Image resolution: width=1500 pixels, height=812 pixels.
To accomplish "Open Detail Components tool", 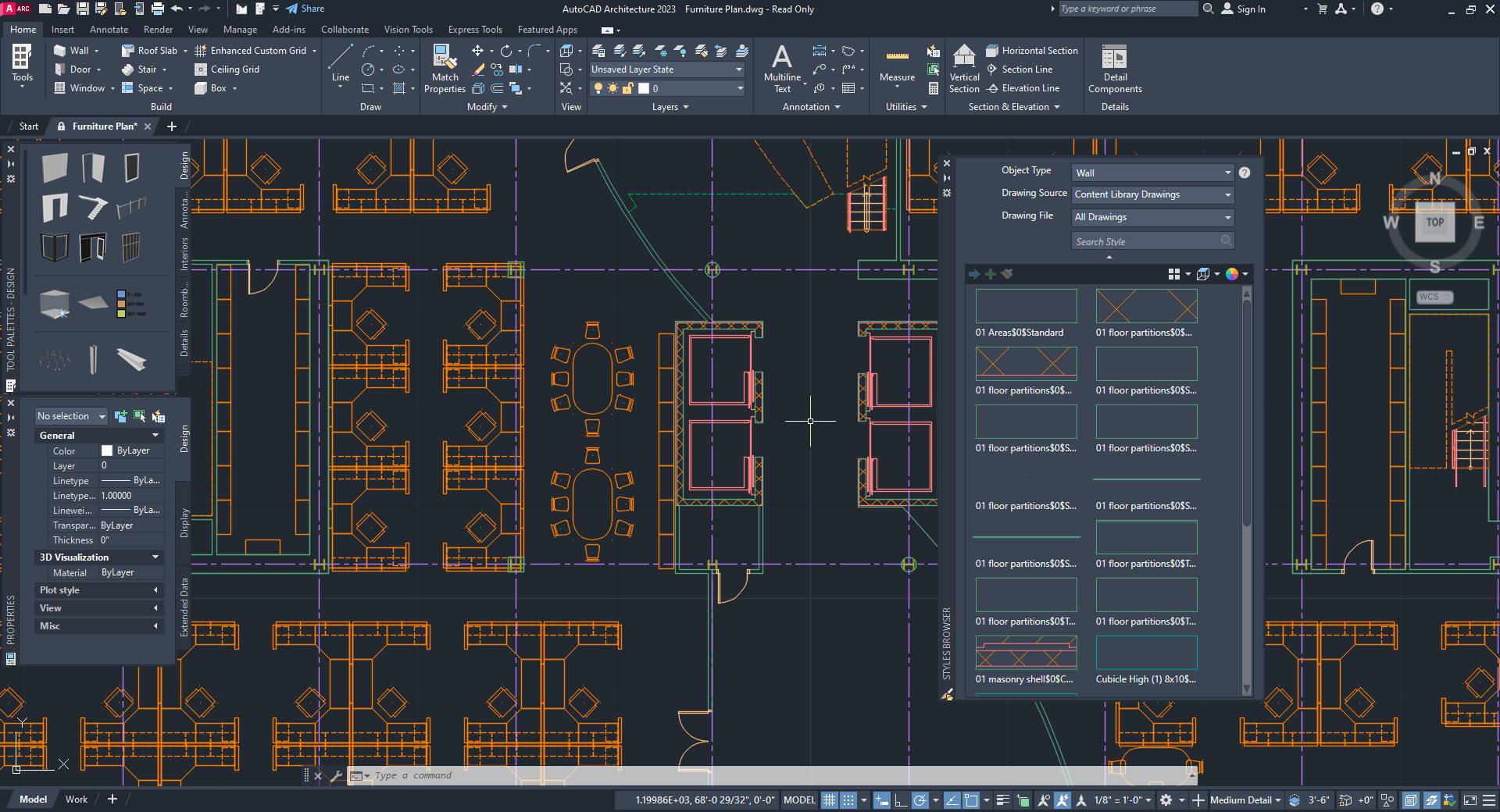I will pyautogui.click(x=1115, y=69).
